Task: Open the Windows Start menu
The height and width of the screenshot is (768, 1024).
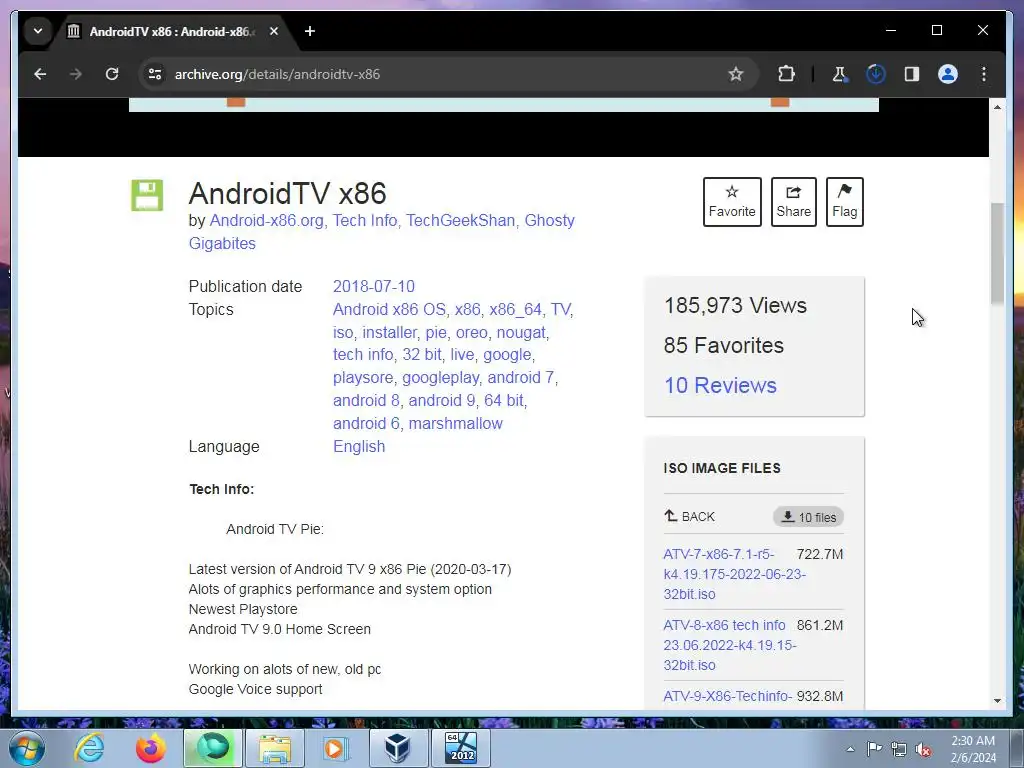Action: point(27,748)
